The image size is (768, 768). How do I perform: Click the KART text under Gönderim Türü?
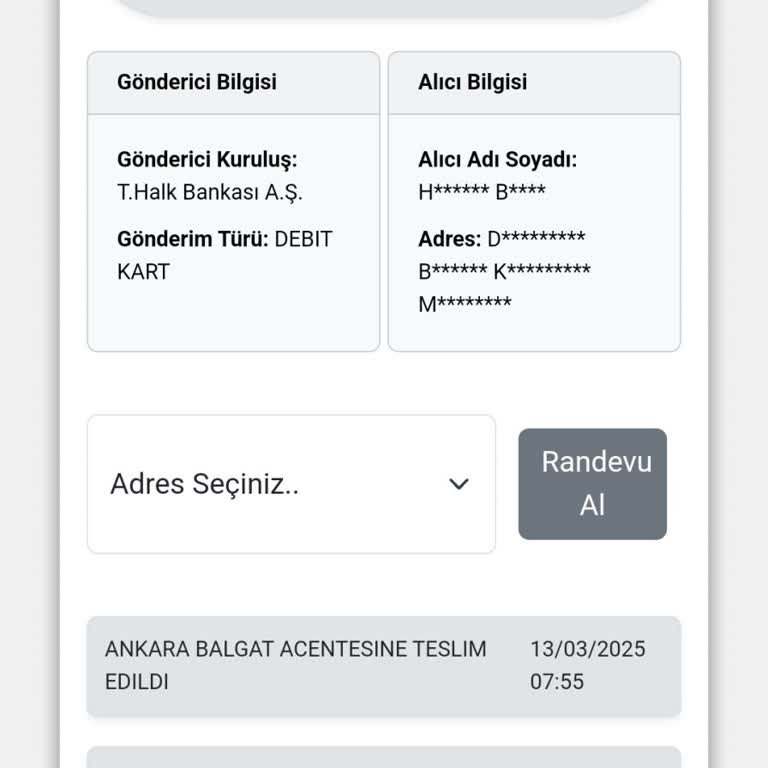[x=143, y=271]
